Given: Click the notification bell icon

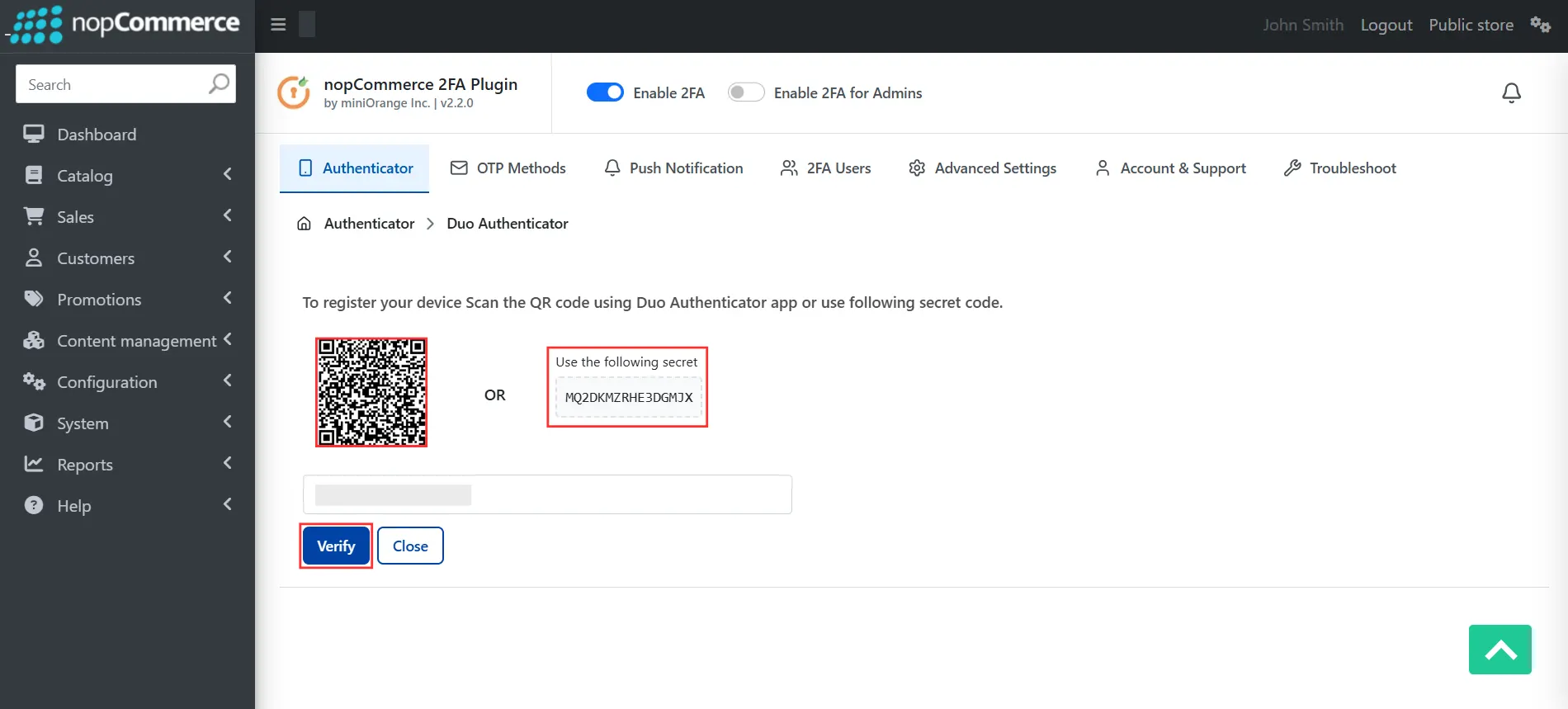Looking at the screenshot, I should pyautogui.click(x=1511, y=93).
